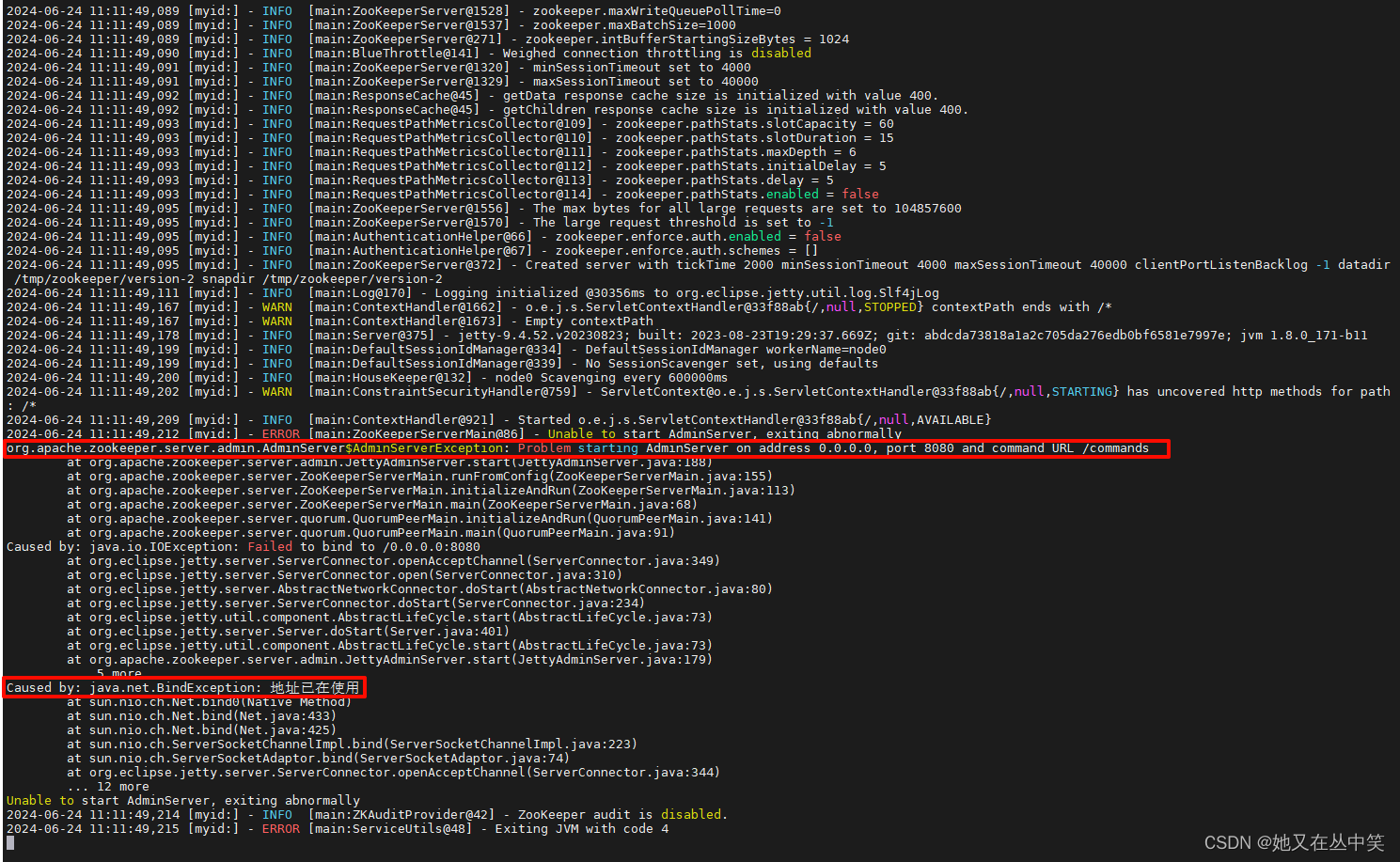Click 'JettyAdminServer.start(JettyAdminServer.java:179)' frame
The width and height of the screenshot is (1400, 862).
coord(389,660)
